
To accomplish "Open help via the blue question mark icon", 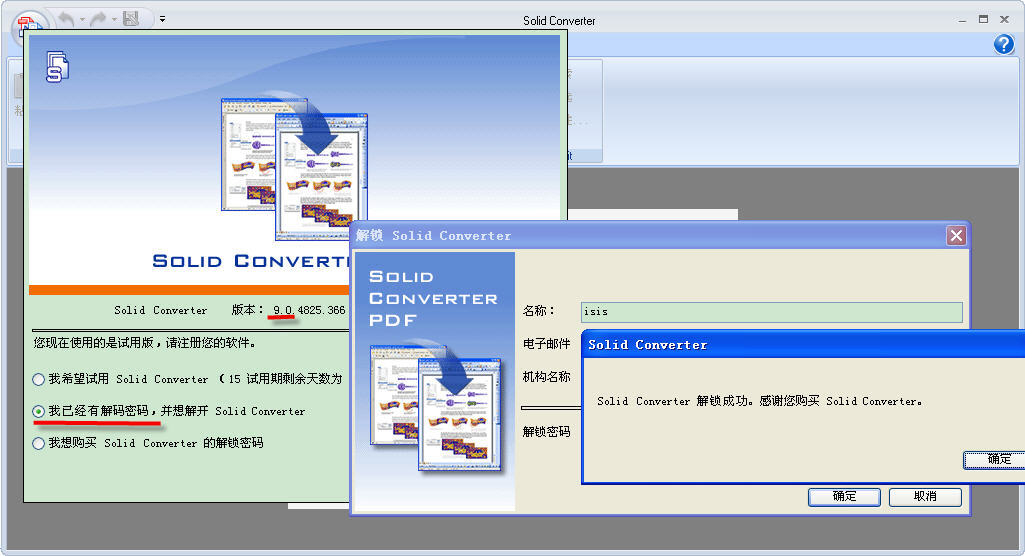I will 1003,44.
